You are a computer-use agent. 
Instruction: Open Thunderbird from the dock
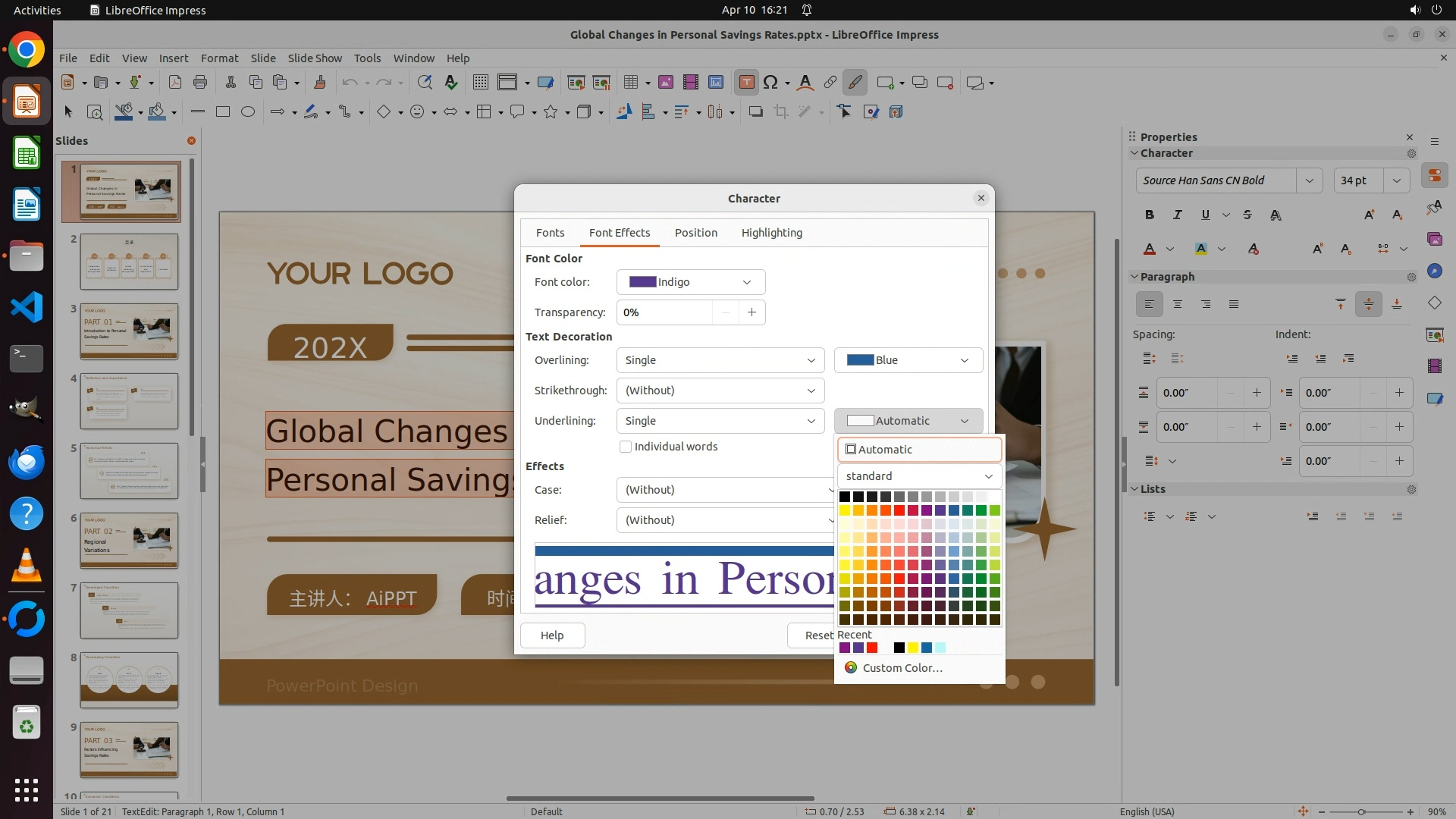pyautogui.click(x=27, y=463)
